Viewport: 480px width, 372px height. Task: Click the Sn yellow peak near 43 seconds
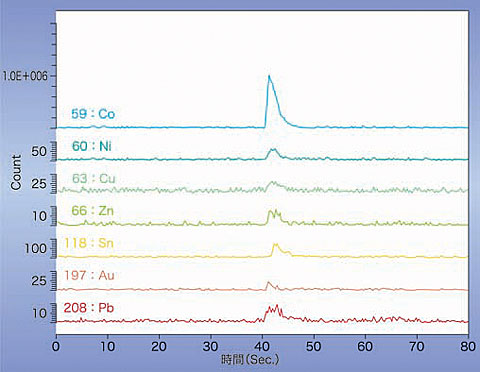pos(276,248)
